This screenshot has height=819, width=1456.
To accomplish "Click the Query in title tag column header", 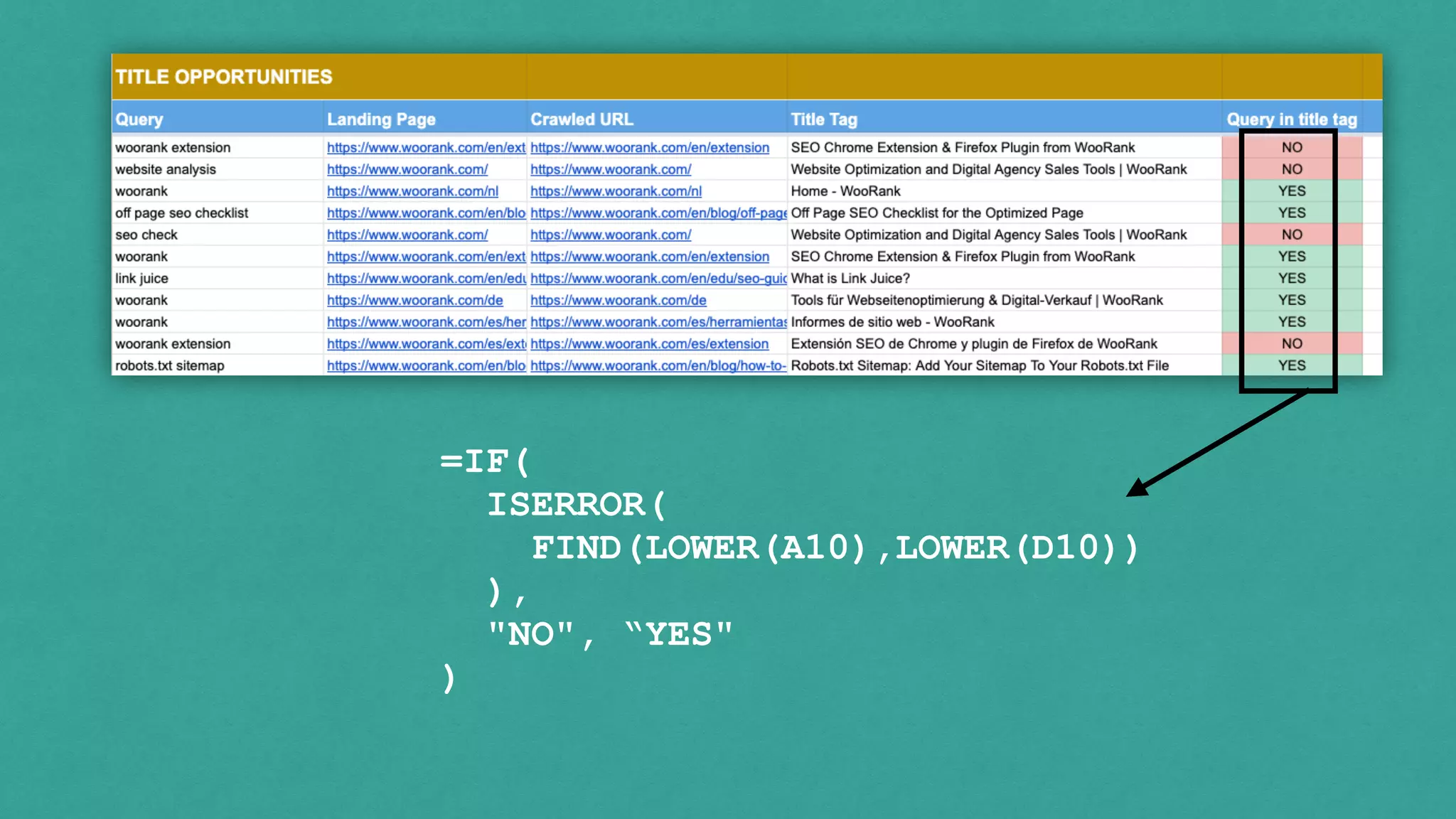I will point(1292,119).
